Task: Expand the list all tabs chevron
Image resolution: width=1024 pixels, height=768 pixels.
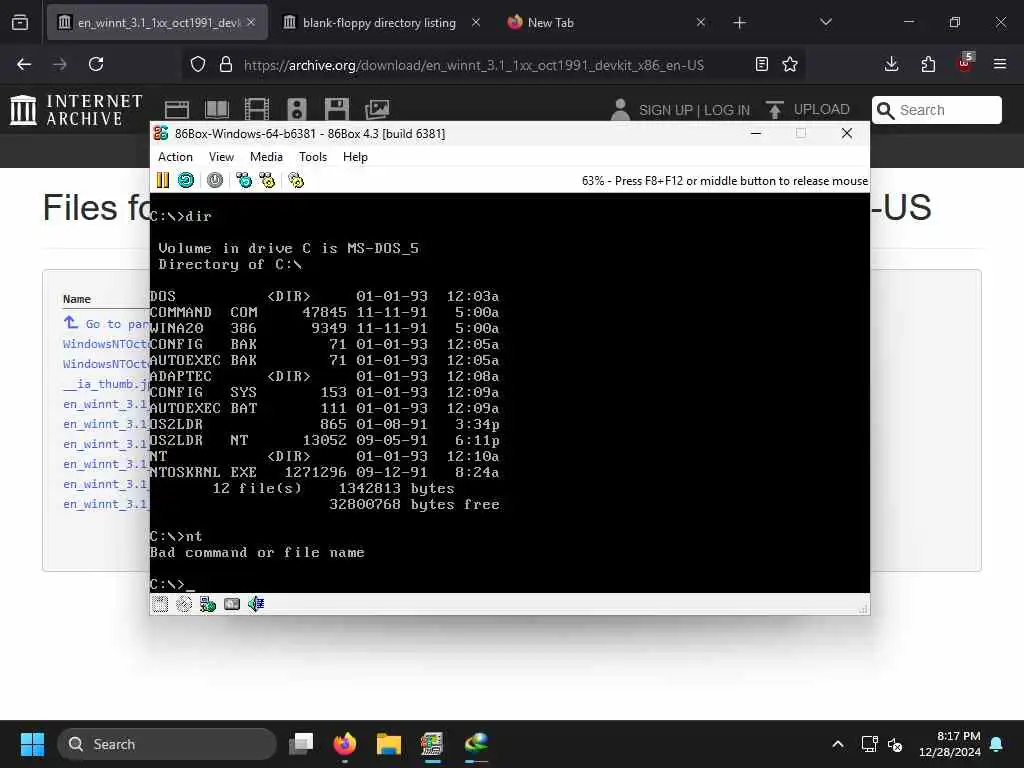Action: click(x=825, y=23)
